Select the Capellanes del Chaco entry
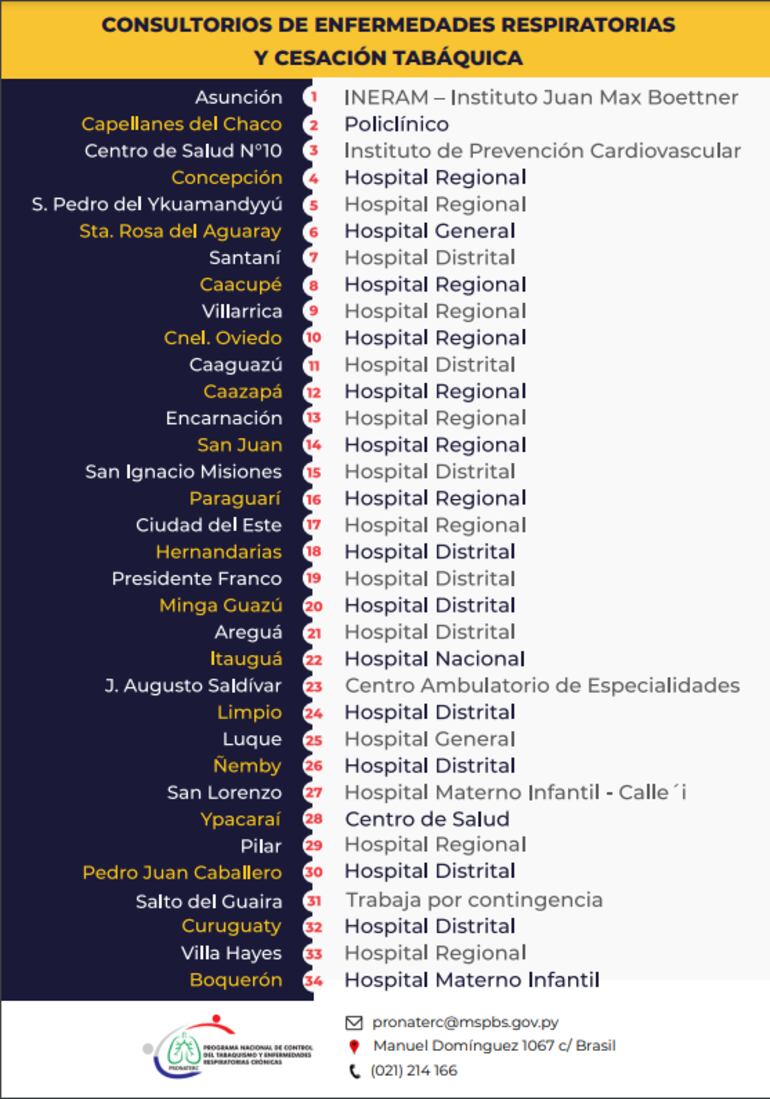 (x=181, y=124)
